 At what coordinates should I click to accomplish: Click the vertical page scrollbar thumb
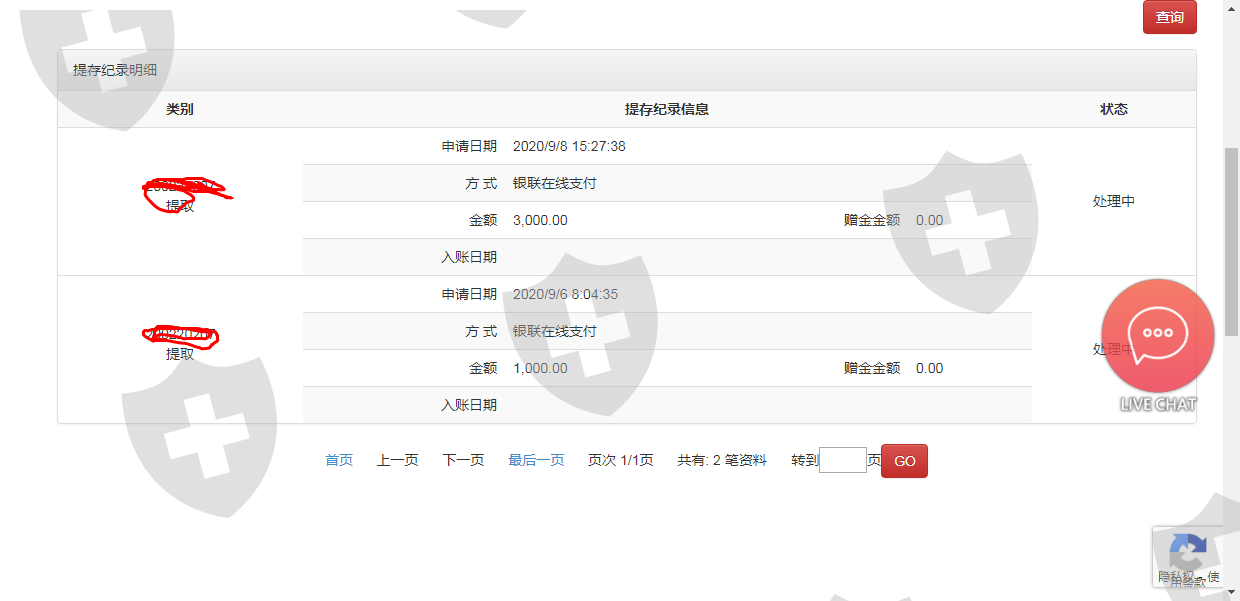(1231, 240)
